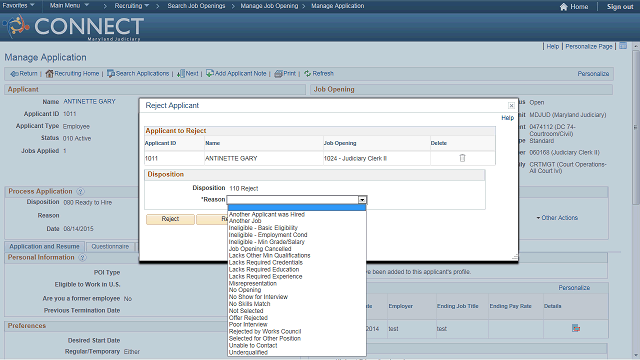
Task: Choose 'Job Opening Cancelled' option
Action: [x=260, y=249]
